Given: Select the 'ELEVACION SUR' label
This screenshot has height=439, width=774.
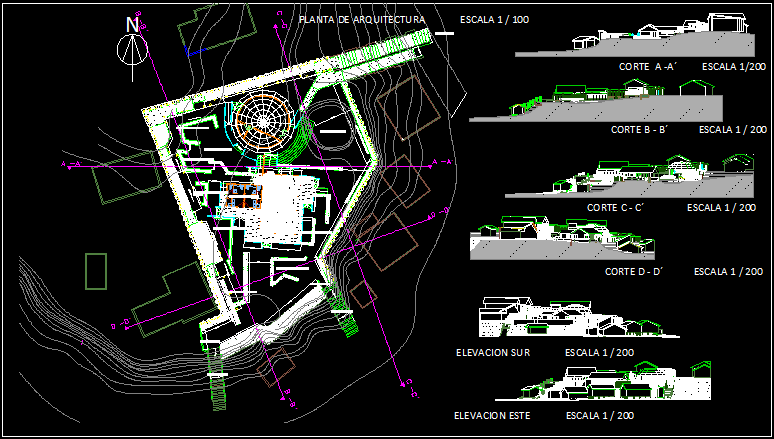Looking at the screenshot, I should [493, 353].
